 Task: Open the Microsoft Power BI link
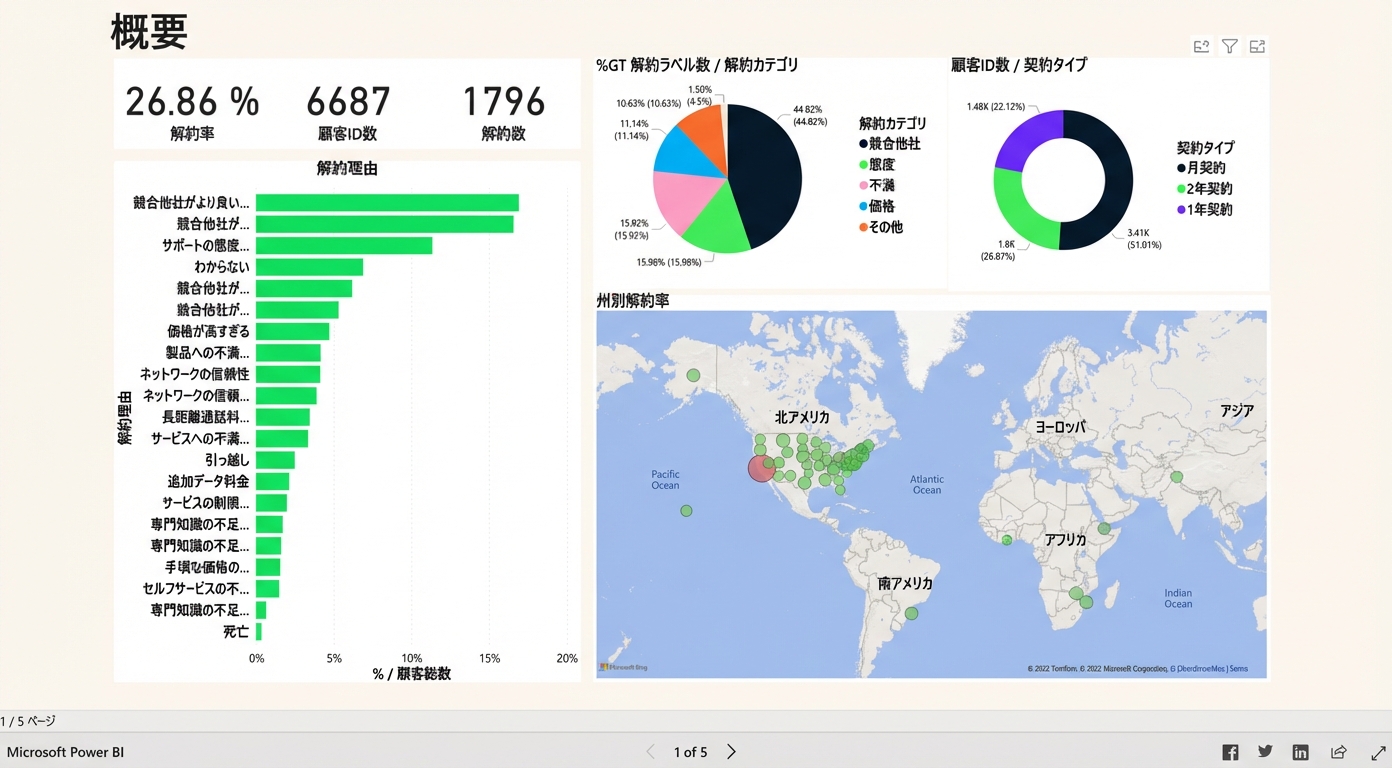[66, 752]
